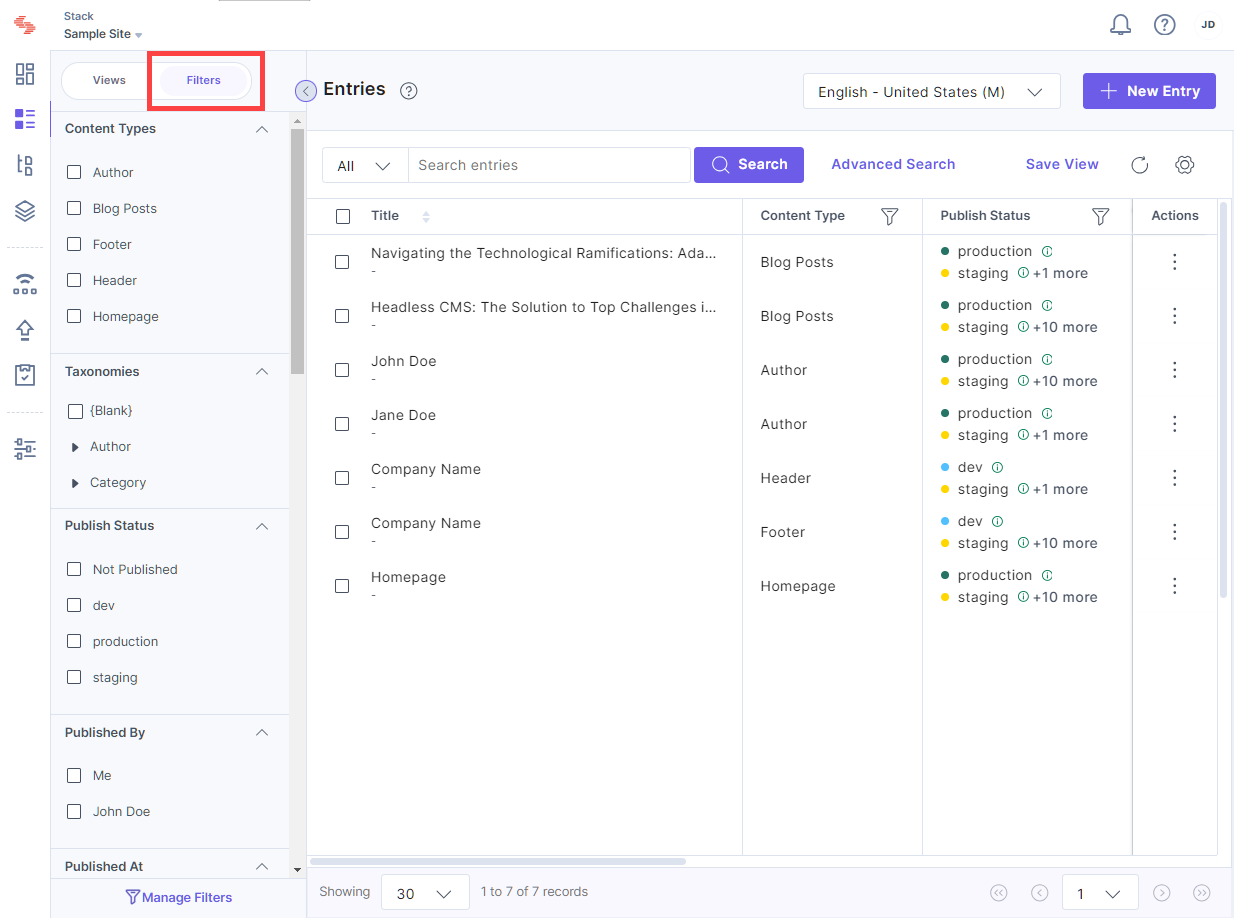Open Advanced Search
The image size is (1234, 918).
click(x=893, y=164)
